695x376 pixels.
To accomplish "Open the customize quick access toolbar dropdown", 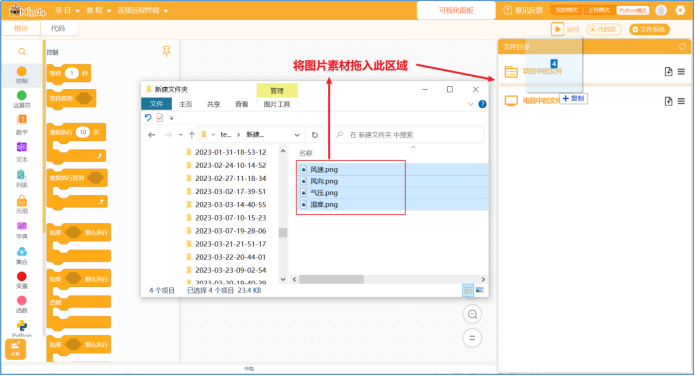I will 172,118.
